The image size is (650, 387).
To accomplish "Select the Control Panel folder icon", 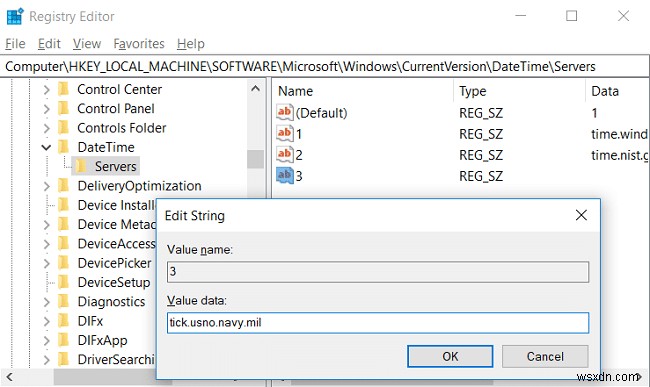I will 63,108.
